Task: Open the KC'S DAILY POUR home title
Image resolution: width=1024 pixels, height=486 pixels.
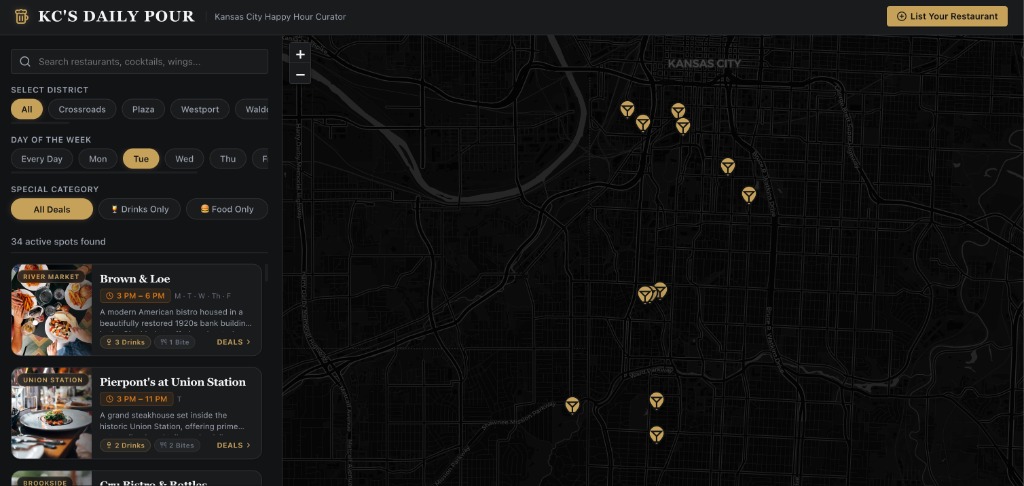Action: [116, 16]
